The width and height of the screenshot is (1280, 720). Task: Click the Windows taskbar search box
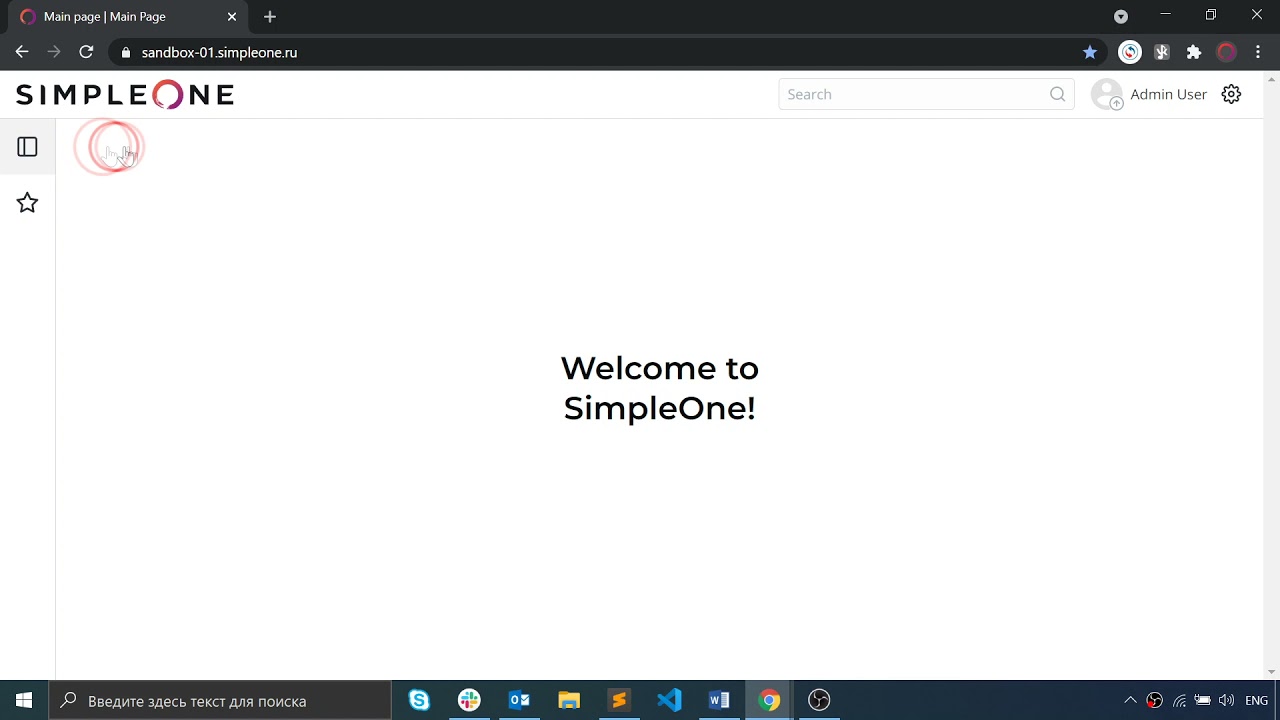(x=220, y=701)
